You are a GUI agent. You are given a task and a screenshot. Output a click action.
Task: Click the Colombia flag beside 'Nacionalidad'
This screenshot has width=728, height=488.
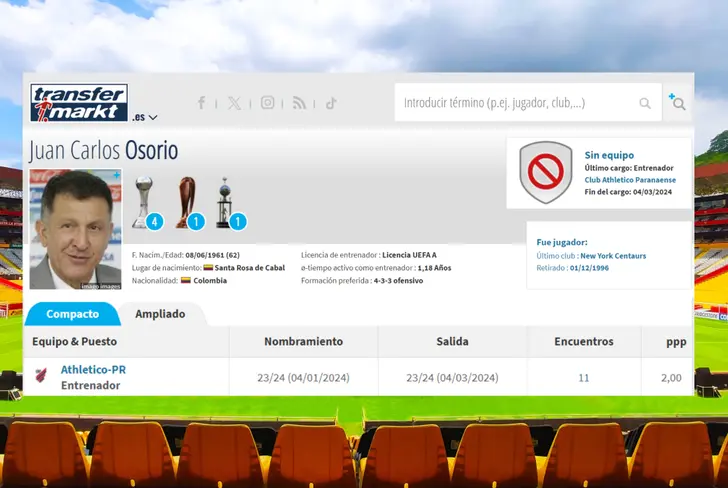[186, 280]
